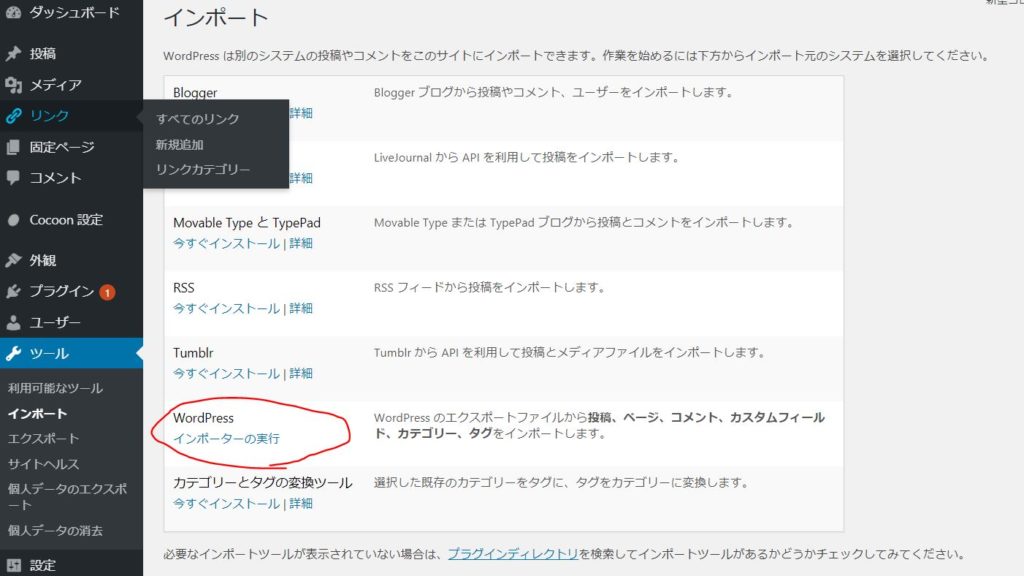Screen dimensions: 1024x576
Task: Click the Movable Type importer description text
Action: (583, 223)
